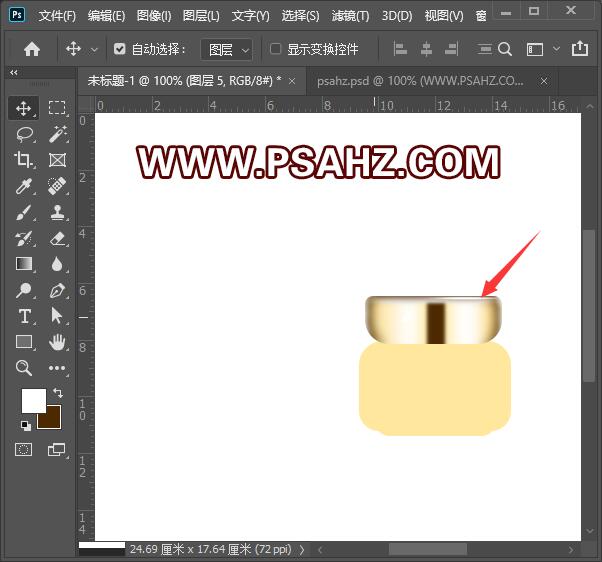The width and height of the screenshot is (602, 562).
Task: Open the status bar info arrow
Action: [302, 550]
